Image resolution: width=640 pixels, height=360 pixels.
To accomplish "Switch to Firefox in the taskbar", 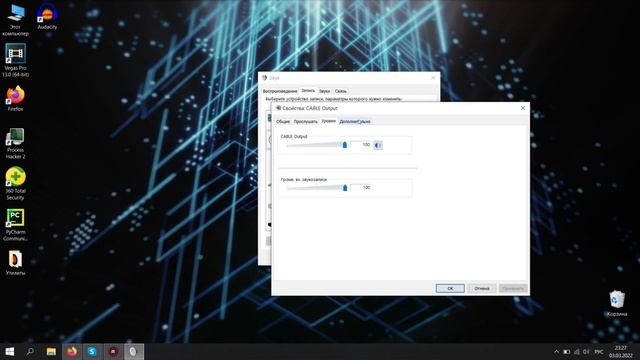I will pos(72,351).
